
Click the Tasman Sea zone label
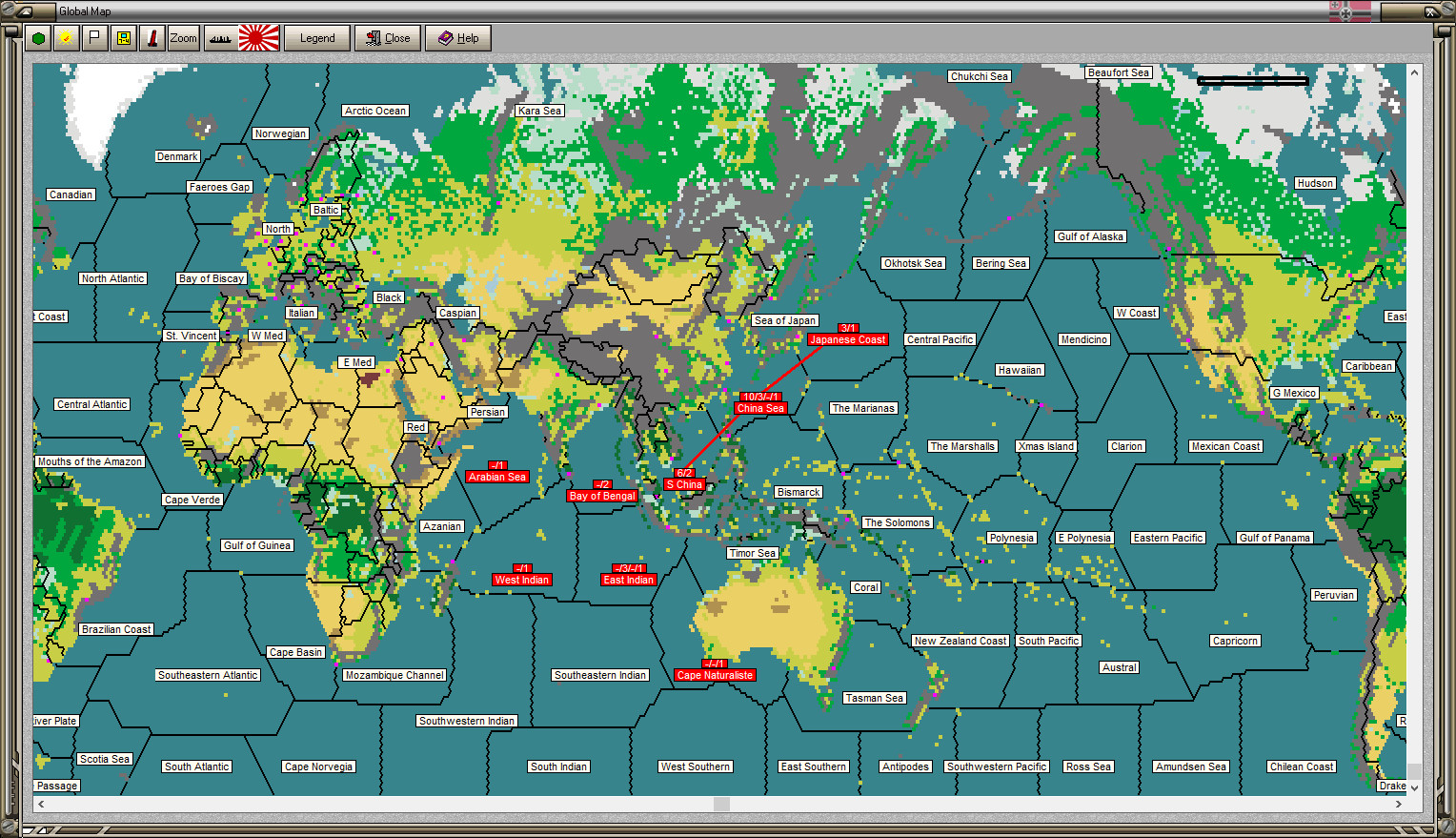click(875, 698)
